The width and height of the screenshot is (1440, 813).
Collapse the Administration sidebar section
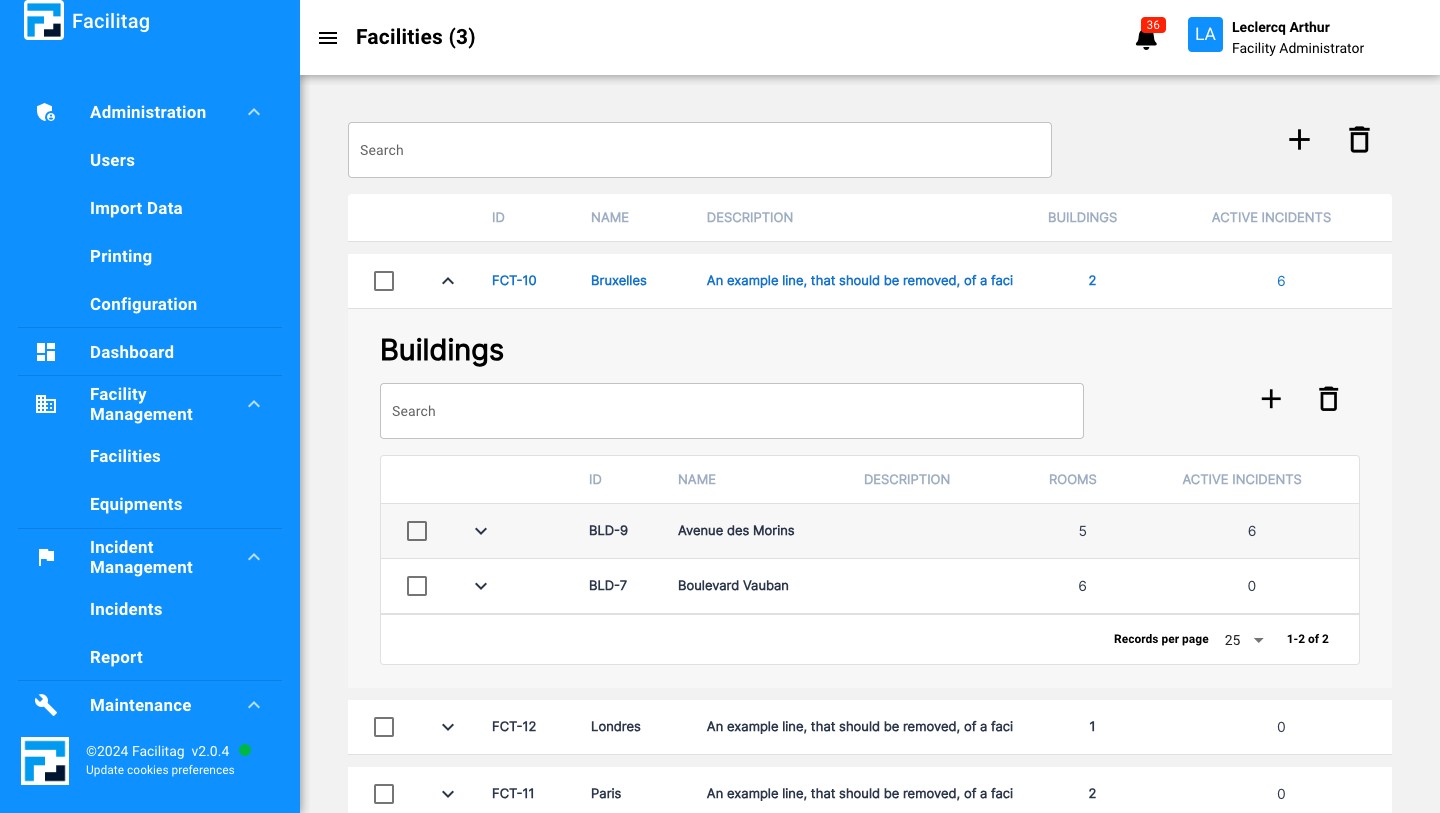pyautogui.click(x=254, y=112)
